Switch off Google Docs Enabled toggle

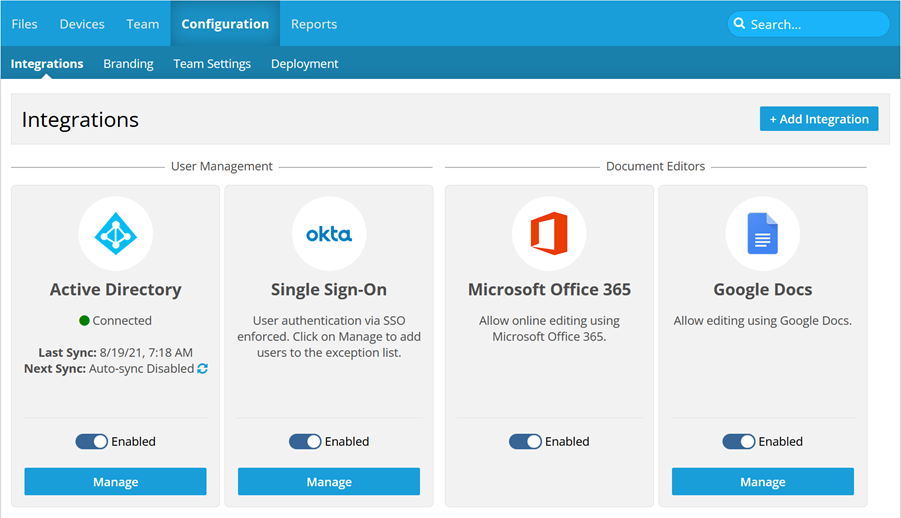739,441
